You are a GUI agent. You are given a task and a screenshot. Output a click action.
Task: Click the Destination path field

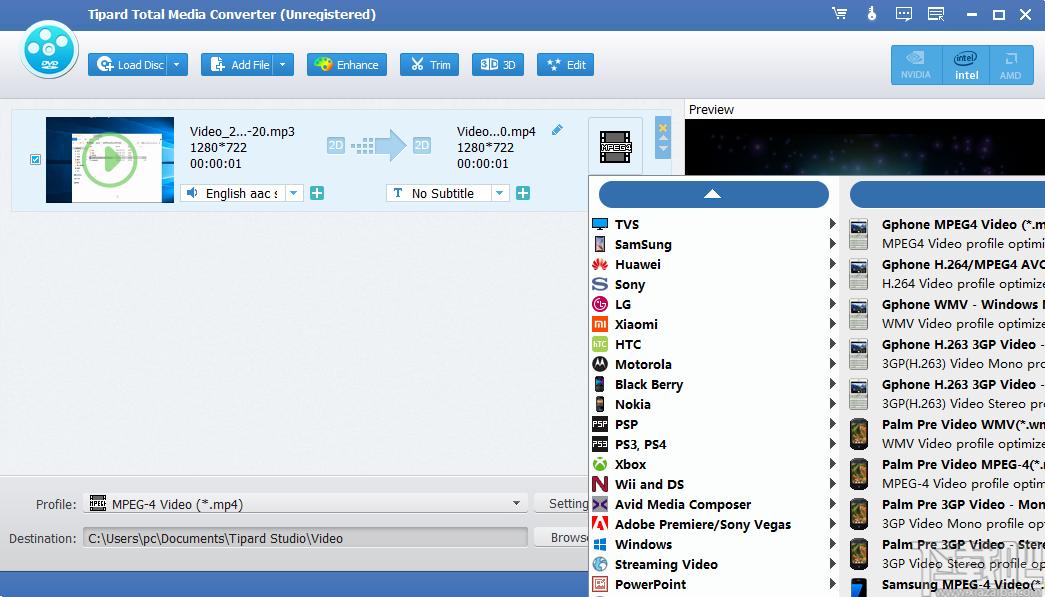click(x=306, y=538)
